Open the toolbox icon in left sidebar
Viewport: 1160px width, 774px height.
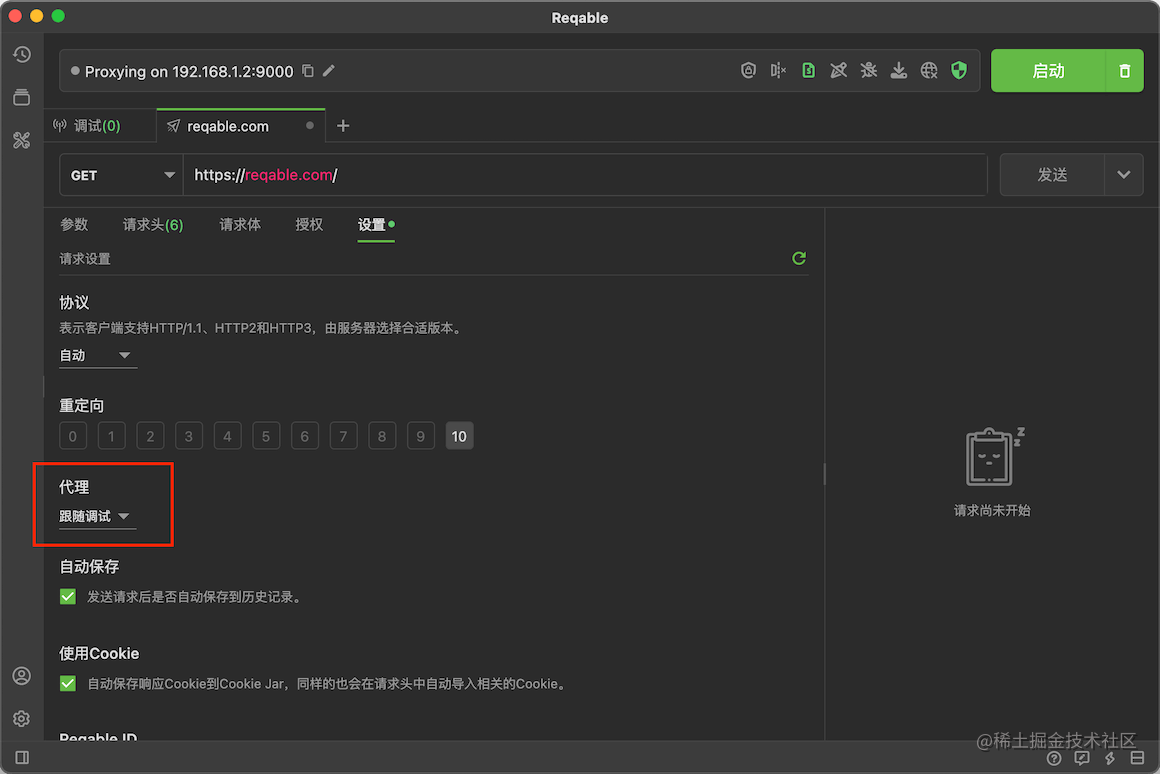point(21,140)
